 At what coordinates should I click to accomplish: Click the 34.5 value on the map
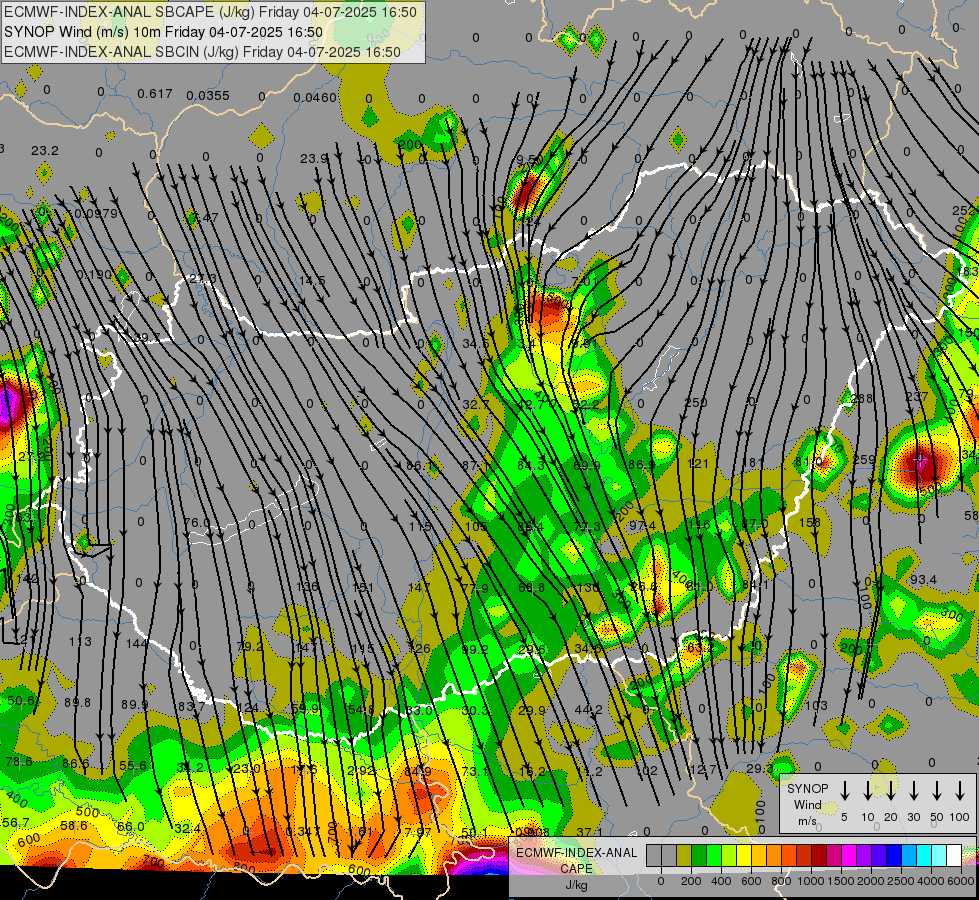476,344
